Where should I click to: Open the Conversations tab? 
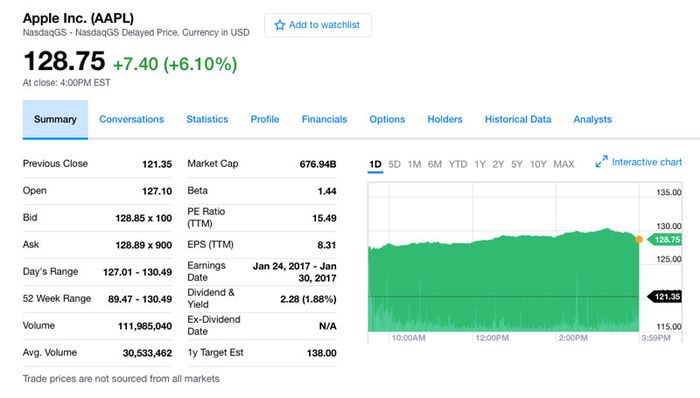point(131,120)
